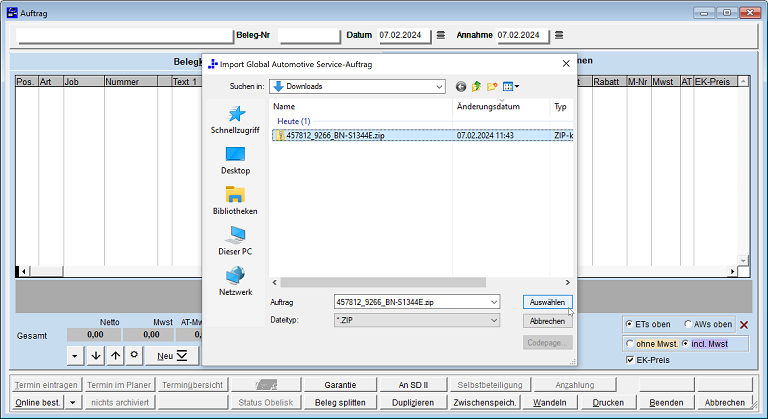Click the Beleg-Nr input field
The image size is (768, 419).
pos(309,35)
